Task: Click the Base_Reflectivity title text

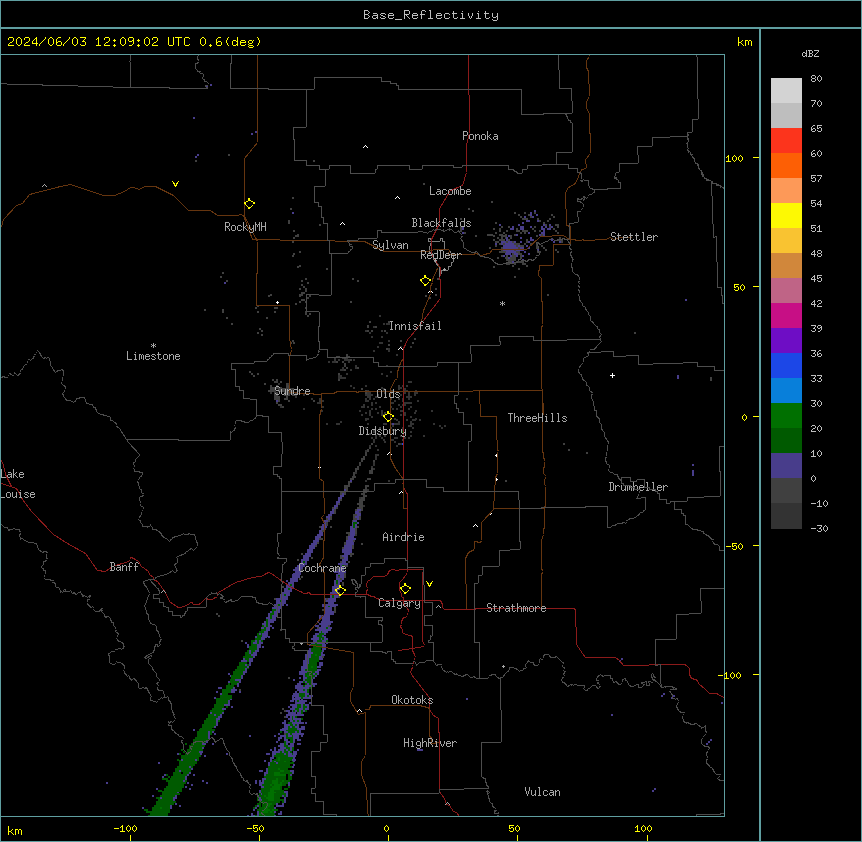Action: click(431, 15)
